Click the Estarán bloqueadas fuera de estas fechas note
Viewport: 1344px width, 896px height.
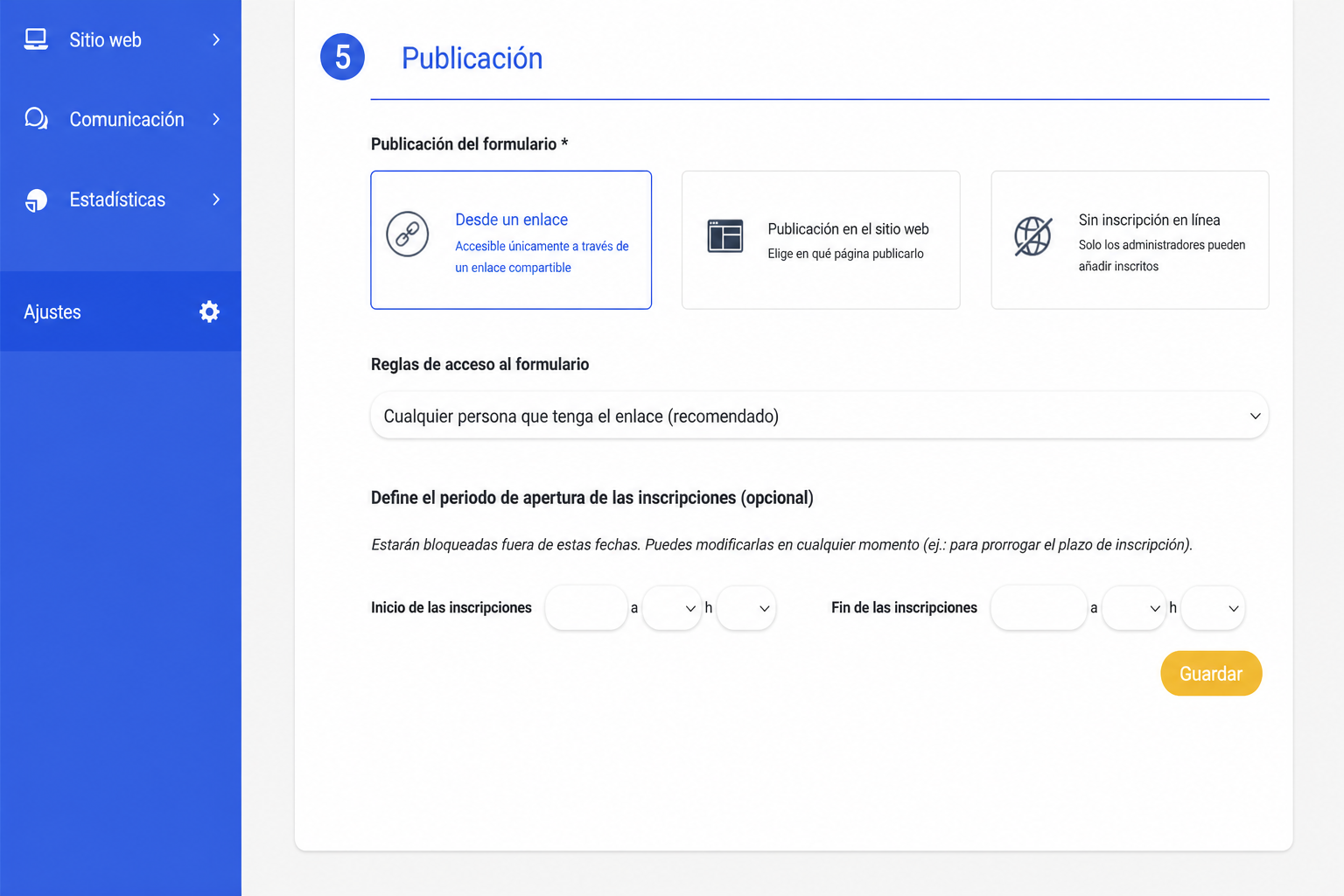tap(782, 544)
